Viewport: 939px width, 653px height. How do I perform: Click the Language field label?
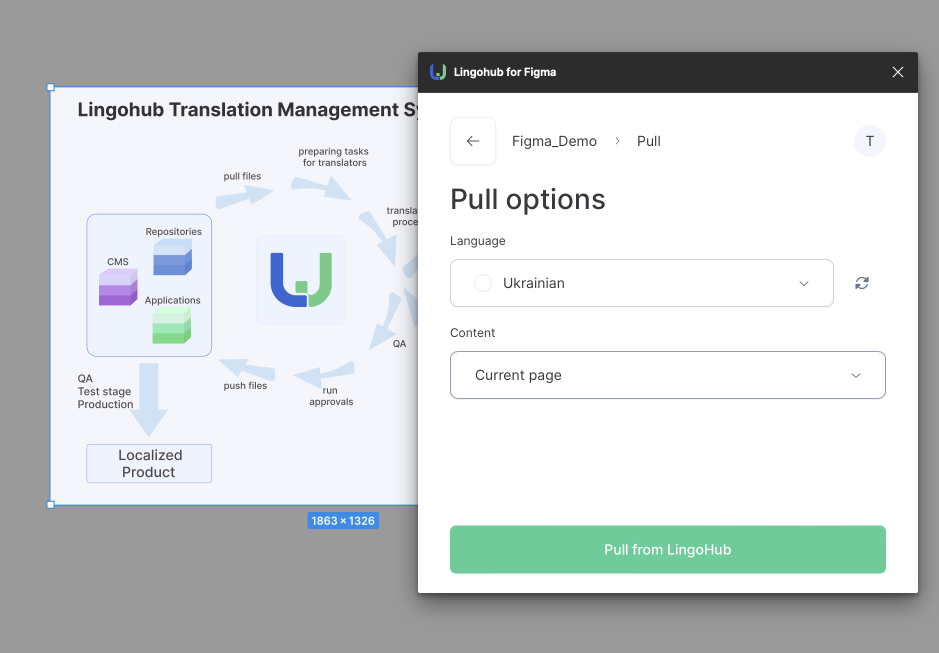(477, 241)
